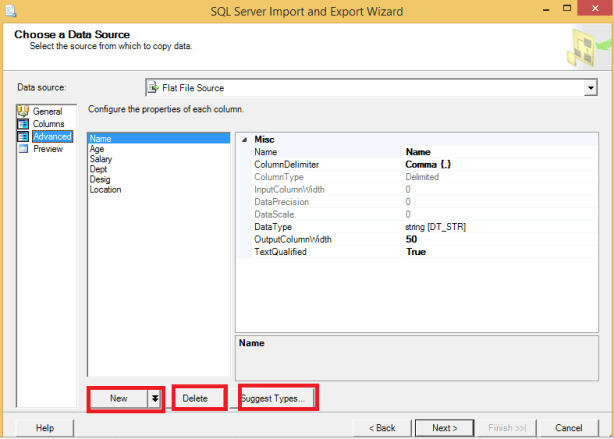Click the General page icon
The image size is (614, 439).
pyautogui.click(x=24, y=111)
